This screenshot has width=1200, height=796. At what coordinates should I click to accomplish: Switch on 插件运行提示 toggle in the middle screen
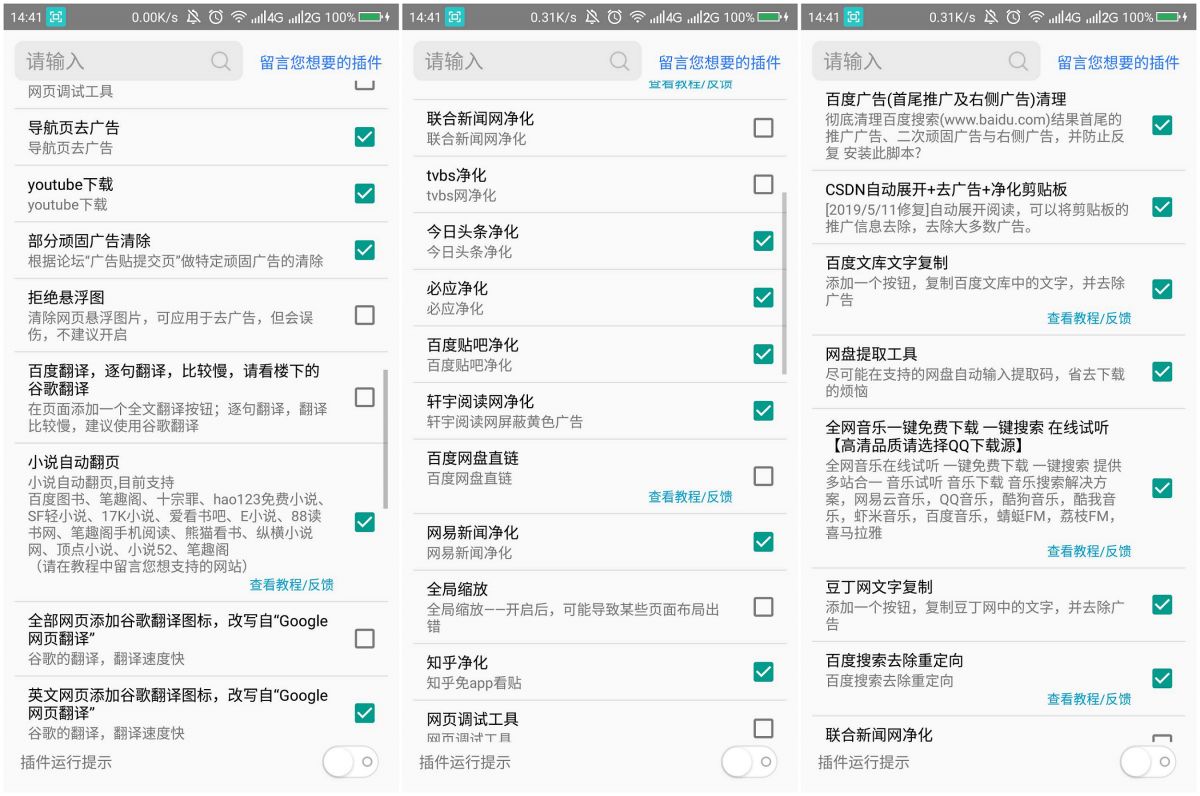(749, 762)
